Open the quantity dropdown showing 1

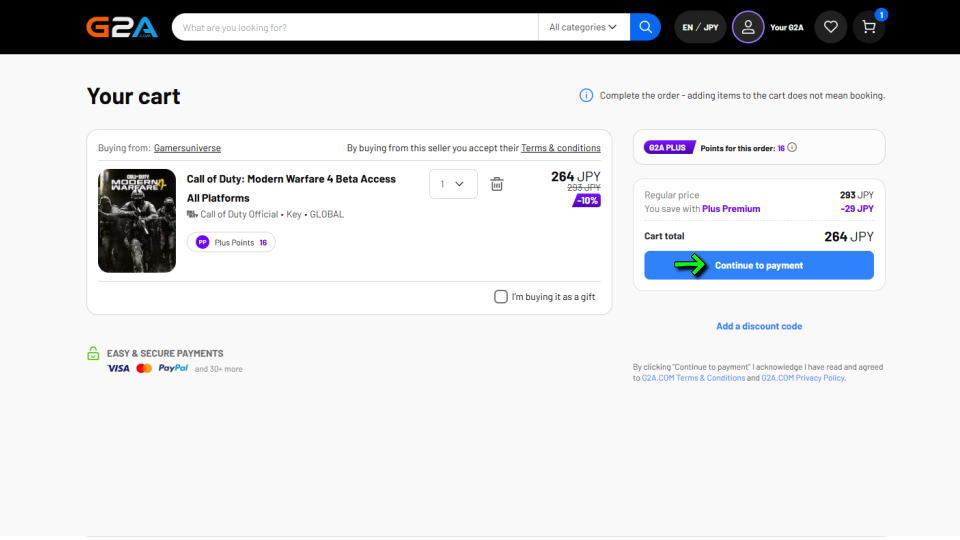pyautogui.click(x=453, y=184)
